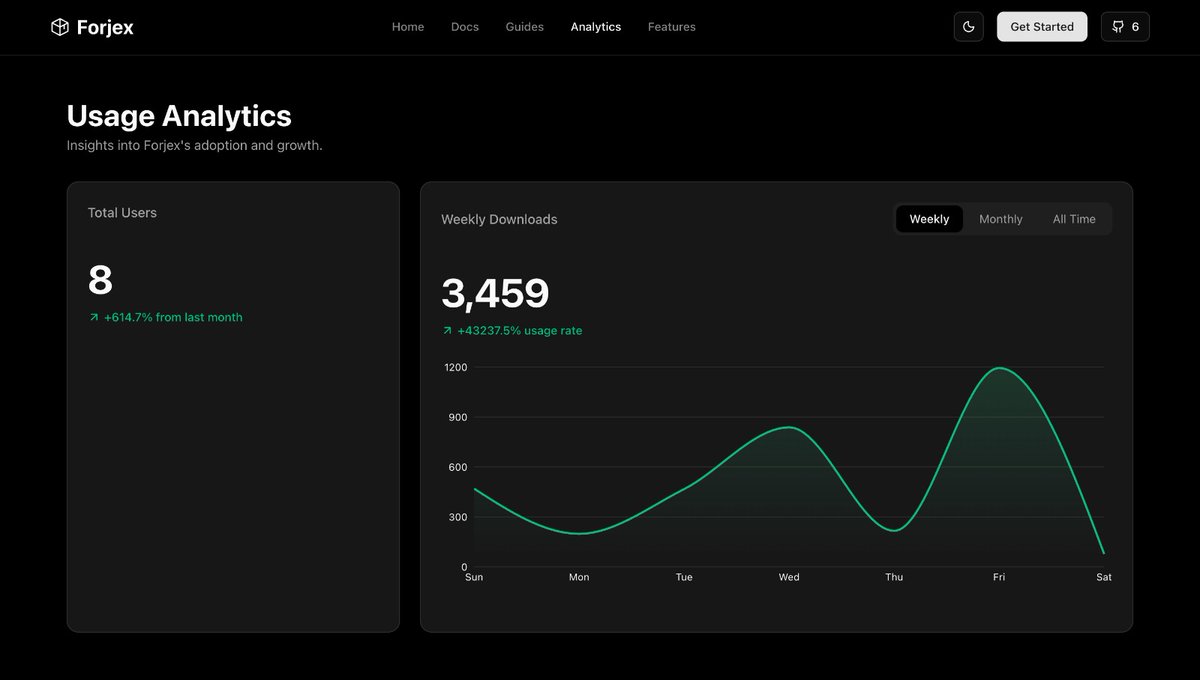The image size is (1200, 680).
Task: Open the Docs nav link
Action: [x=465, y=27]
